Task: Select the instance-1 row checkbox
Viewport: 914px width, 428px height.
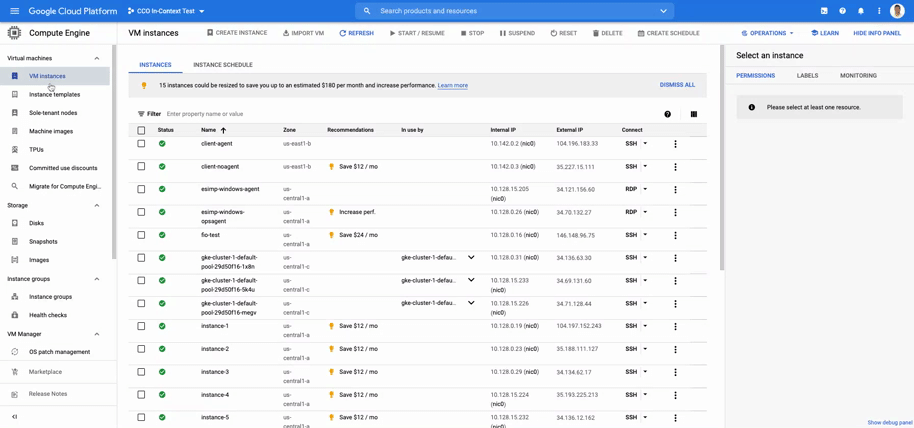Action: (141, 326)
